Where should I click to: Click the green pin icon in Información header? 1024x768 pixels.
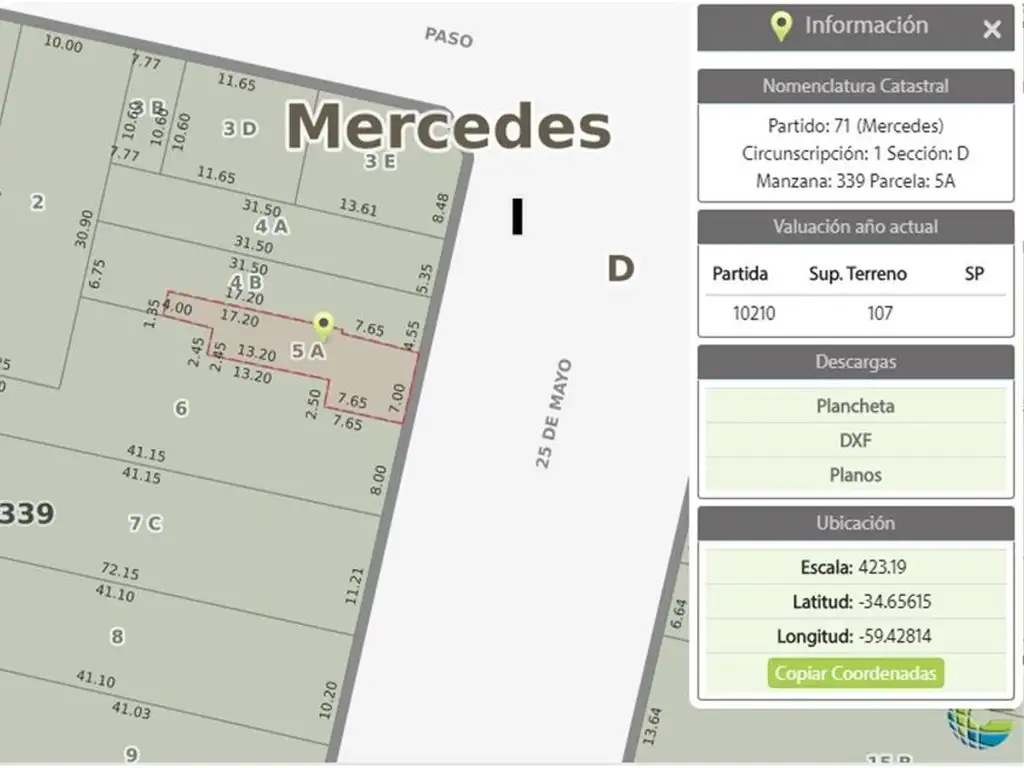[781, 27]
